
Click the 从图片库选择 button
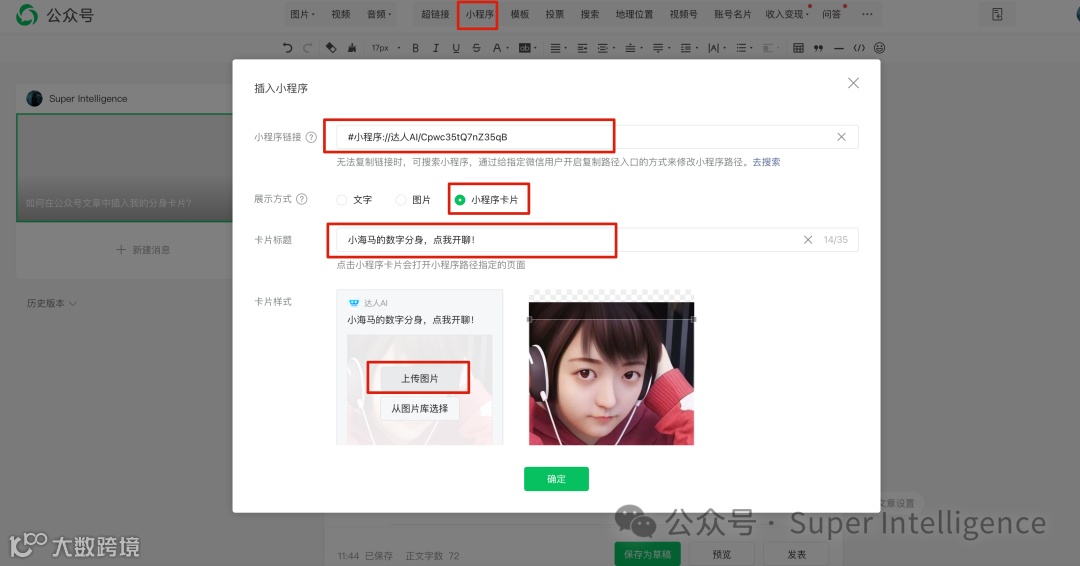(419, 408)
